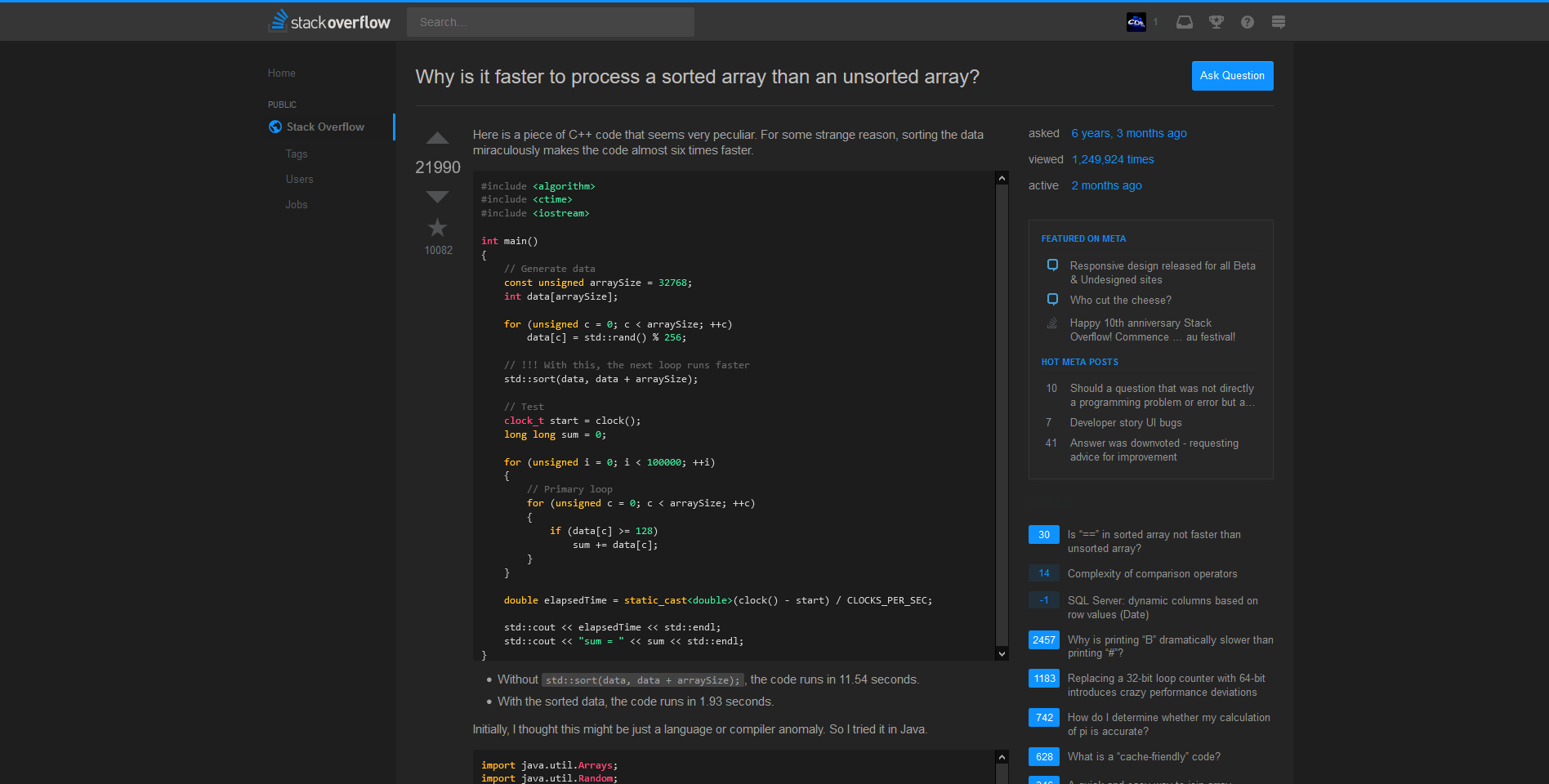The width and height of the screenshot is (1549, 784).
Task: Go to the Users section
Action: pos(299,179)
